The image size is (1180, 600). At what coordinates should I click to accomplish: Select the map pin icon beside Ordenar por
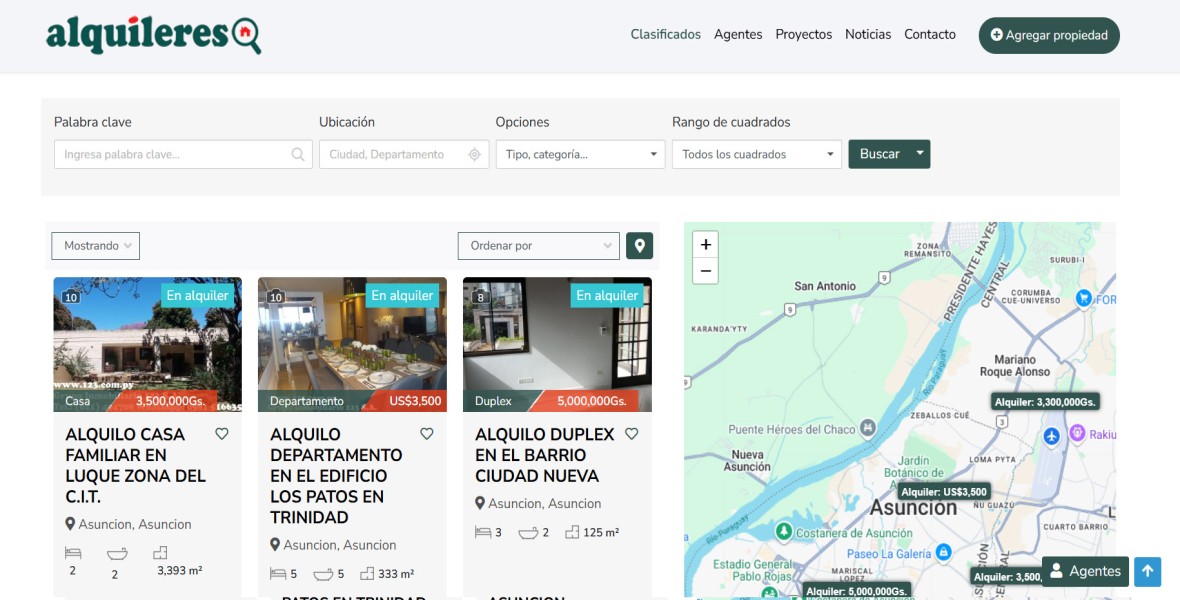pyautogui.click(x=639, y=245)
